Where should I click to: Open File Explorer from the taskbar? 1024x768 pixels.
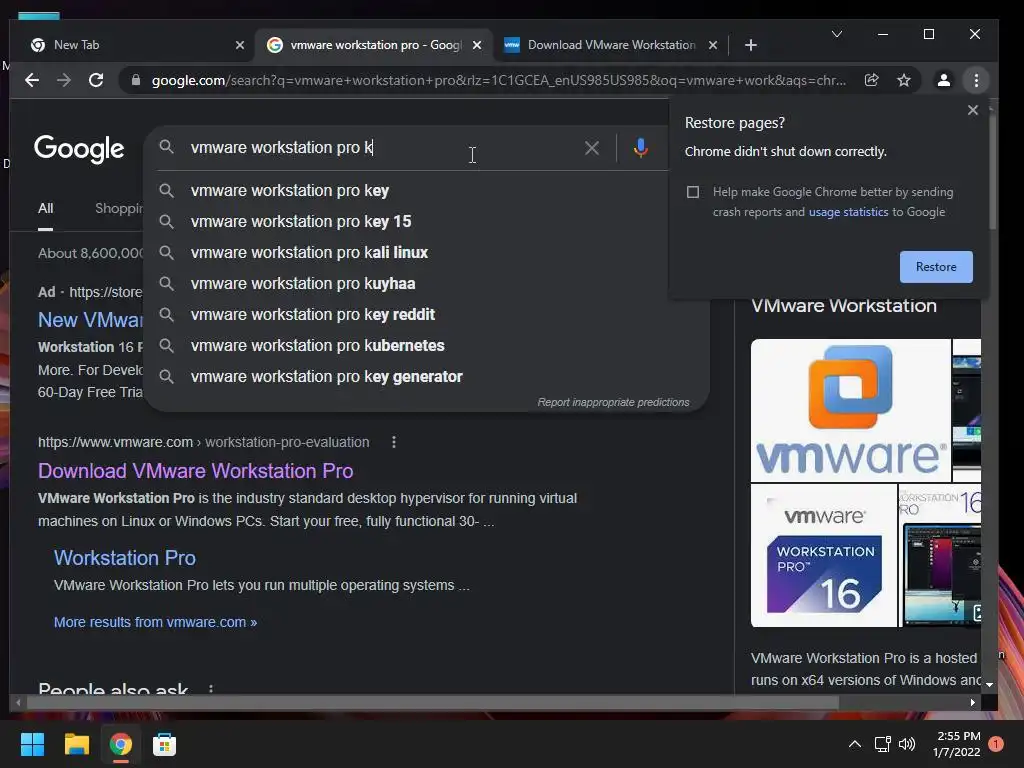coord(76,744)
